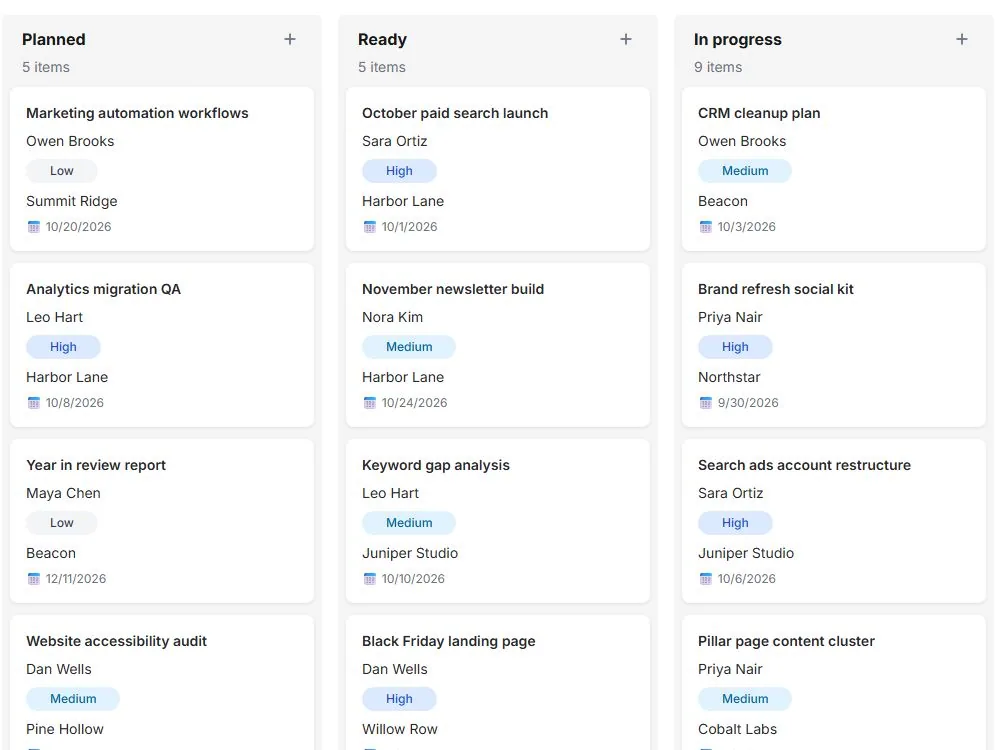
Task: Open Analytics migration QA card
Action: pos(162,345)
